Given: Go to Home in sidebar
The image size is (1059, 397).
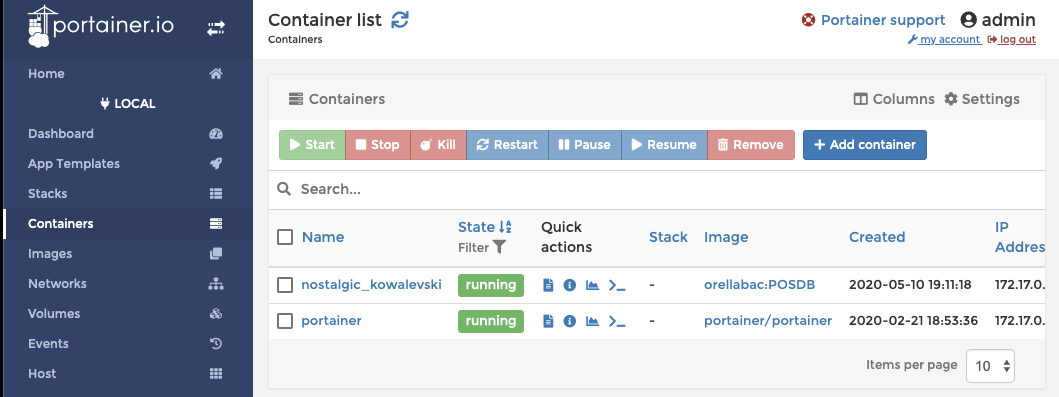Looking at the screenshot, I should [x=126, y=74].
